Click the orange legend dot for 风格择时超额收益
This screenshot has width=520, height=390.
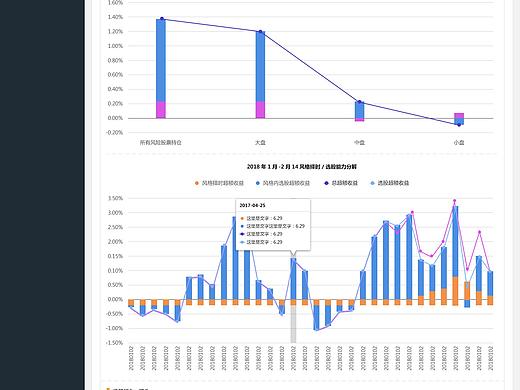click(197, 183)
